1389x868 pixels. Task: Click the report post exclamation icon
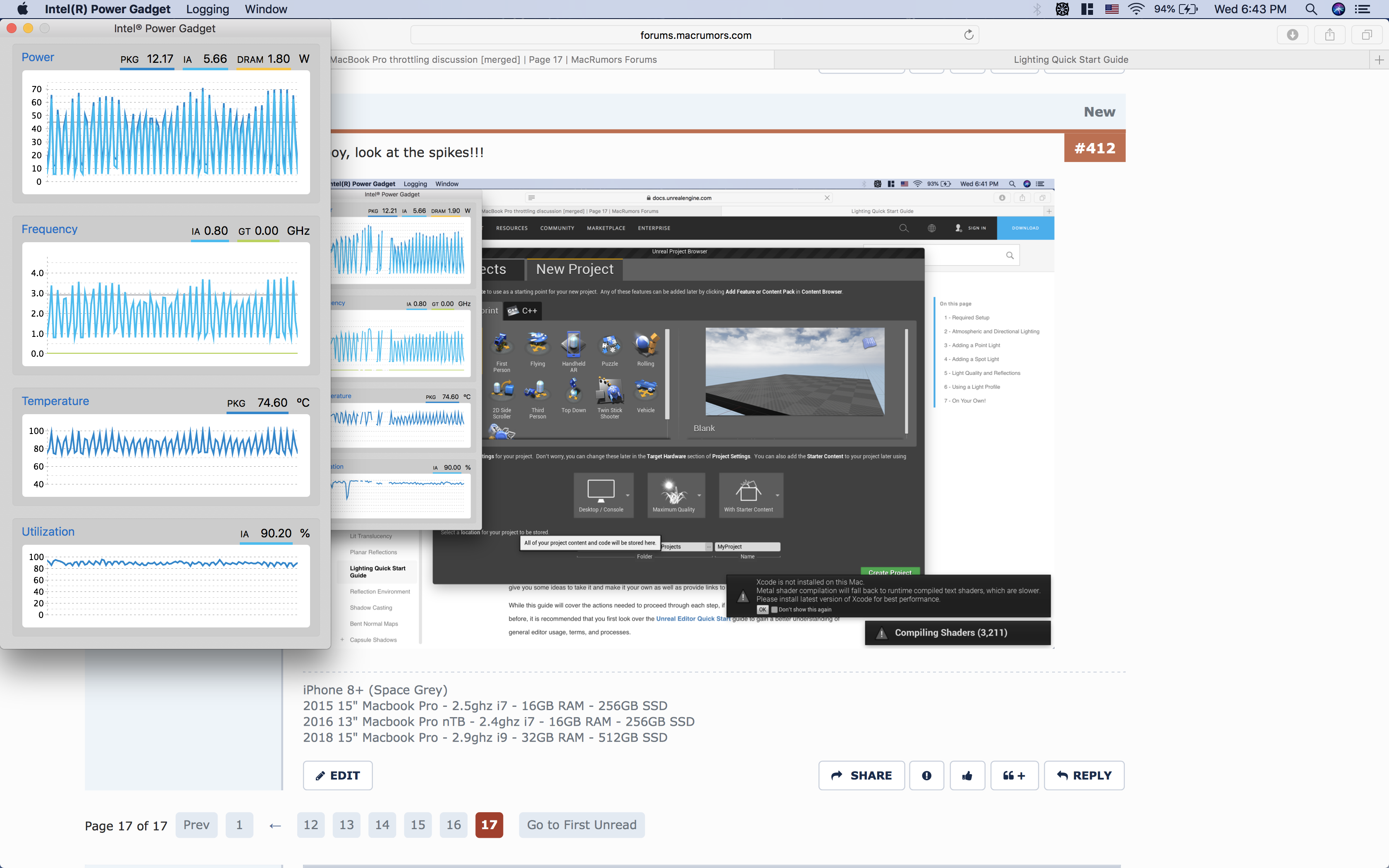click(x=926, y=775)
